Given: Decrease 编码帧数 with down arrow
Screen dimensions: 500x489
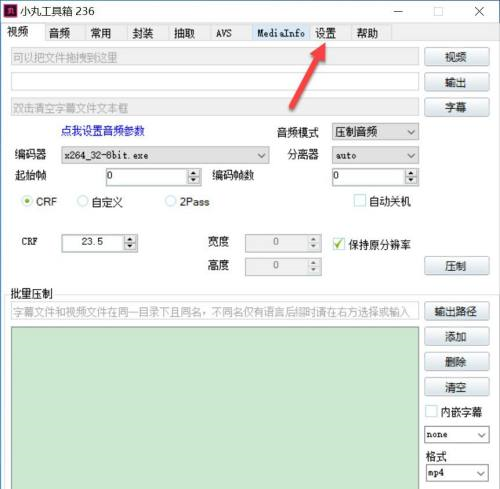Looking at the screenshot, I should click(411, 180).
